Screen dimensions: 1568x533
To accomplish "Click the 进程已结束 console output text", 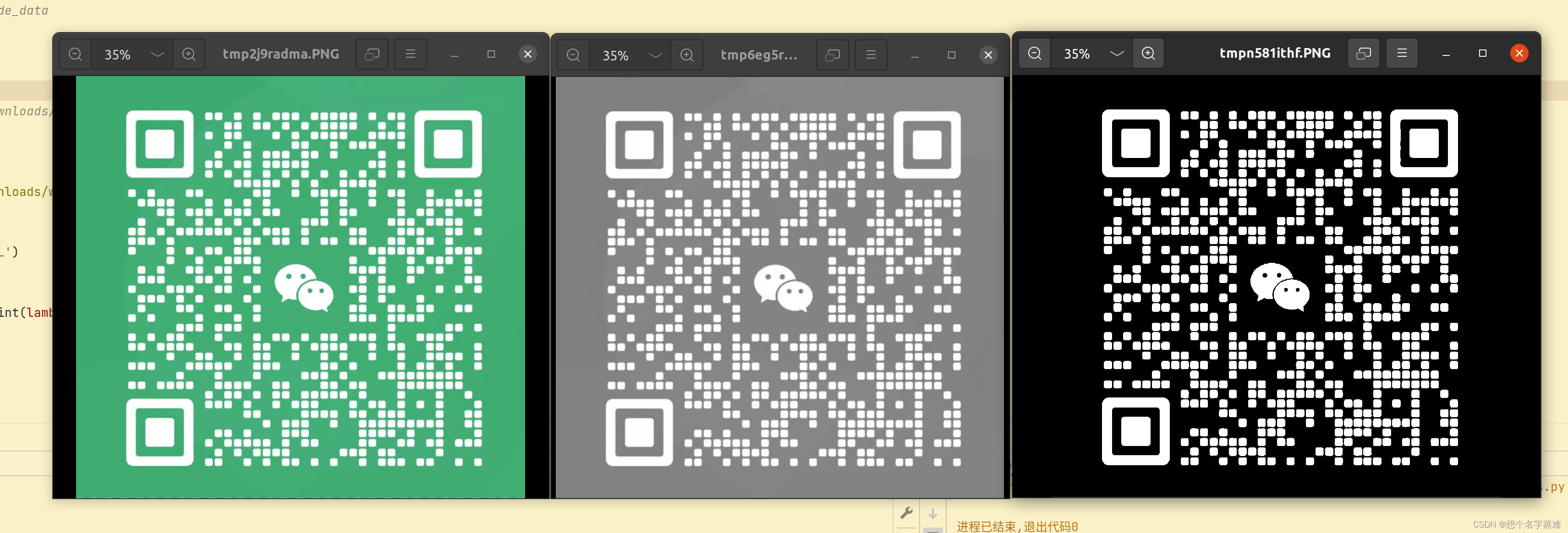I will point(1017,526).
